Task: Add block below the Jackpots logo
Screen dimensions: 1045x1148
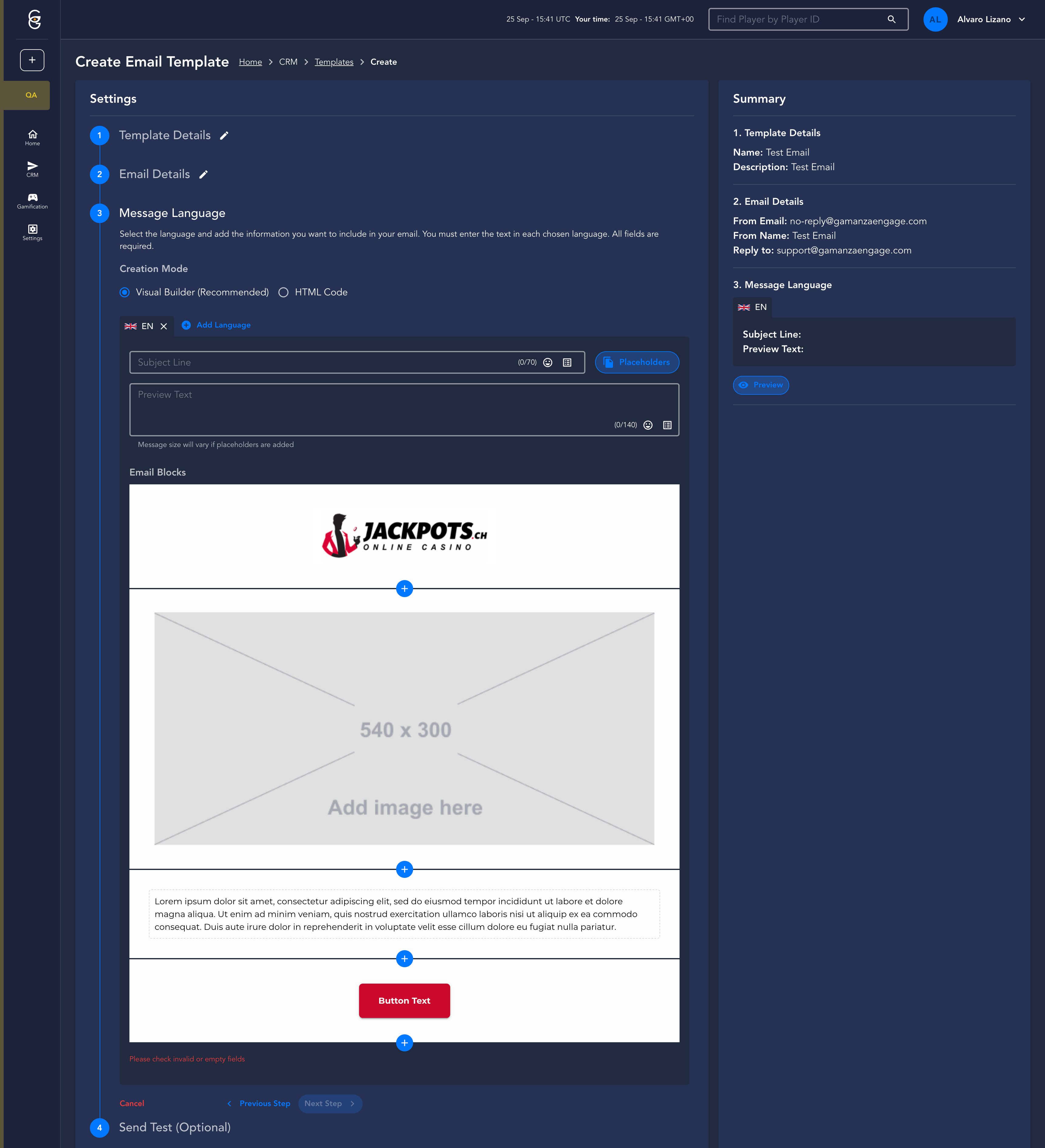Action: point(404,589)
